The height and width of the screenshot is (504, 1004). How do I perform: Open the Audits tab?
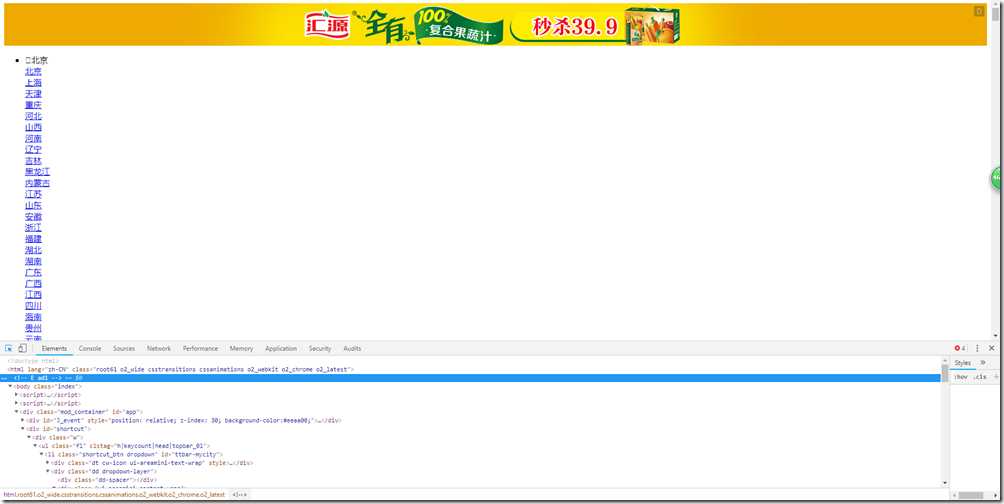click(x=352, y=348)
